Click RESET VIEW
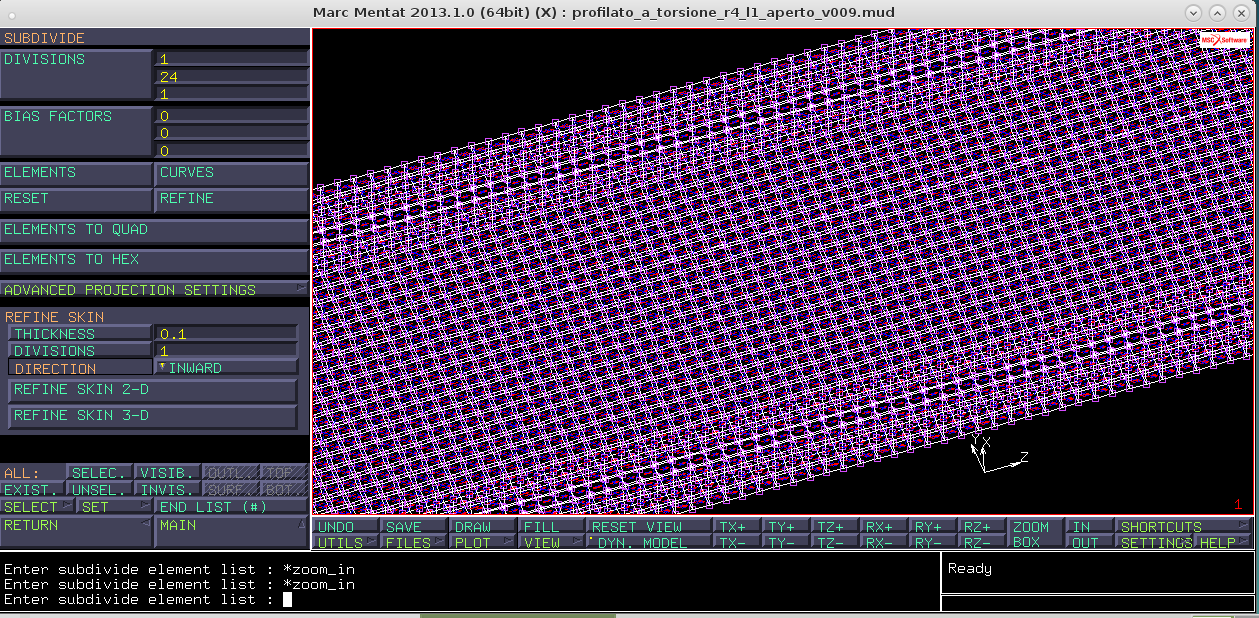 click(x=649, y=526)
